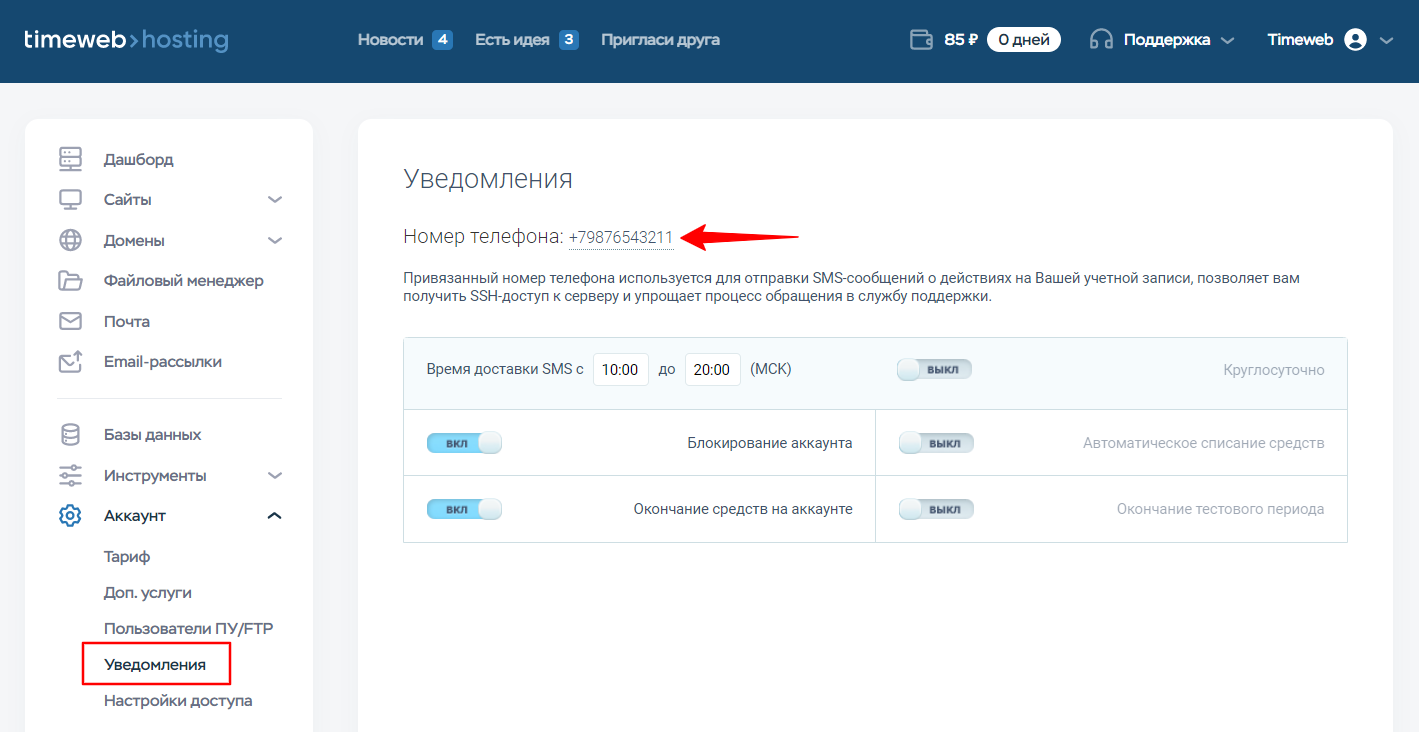Click the database icon for Базы данных
This screenshot has width=1419, height=732.
click(x=70, y=435)
